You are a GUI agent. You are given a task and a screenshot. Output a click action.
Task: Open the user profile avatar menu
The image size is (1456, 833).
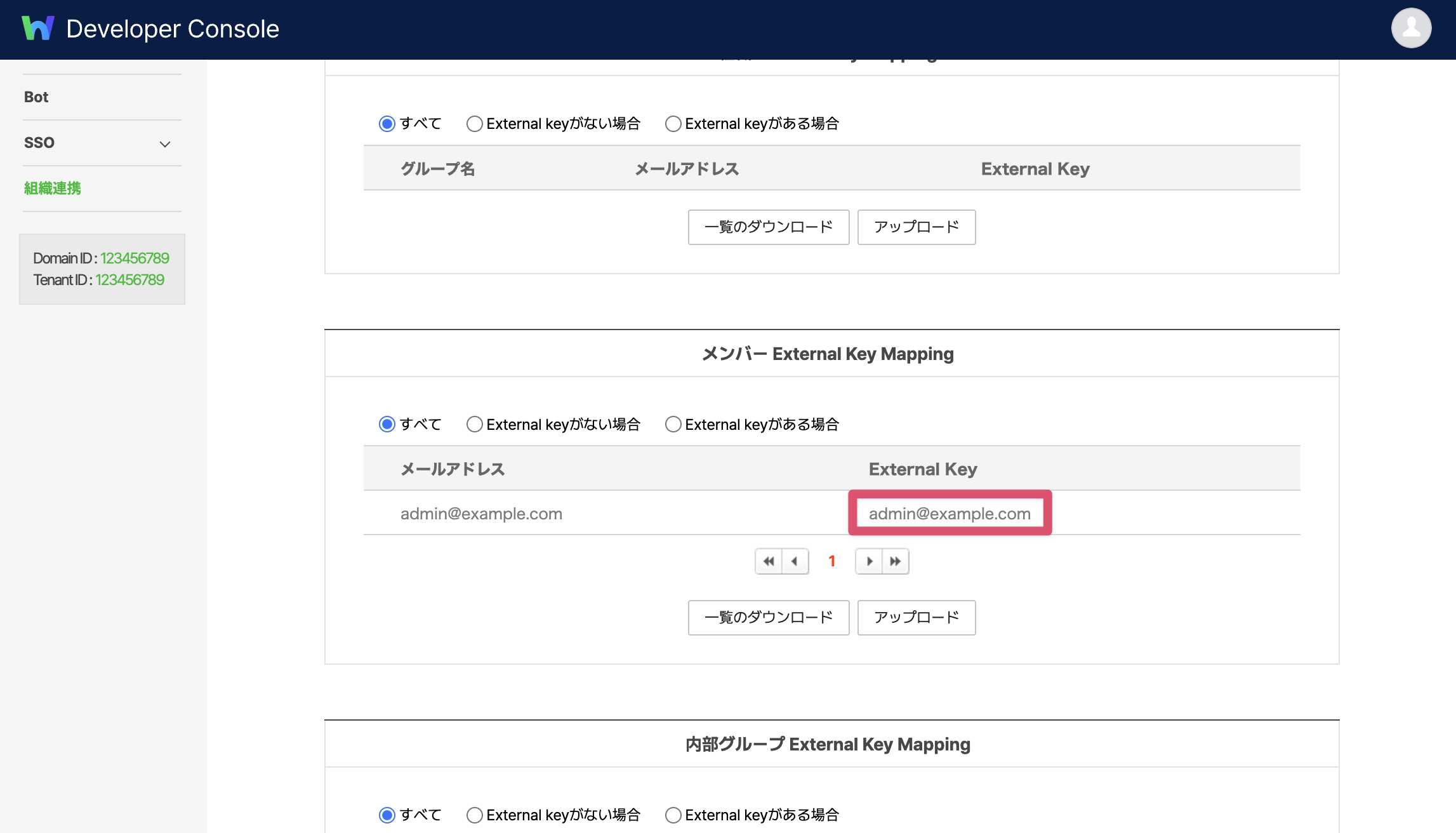pyautogui.click(x=1411, y=28)
